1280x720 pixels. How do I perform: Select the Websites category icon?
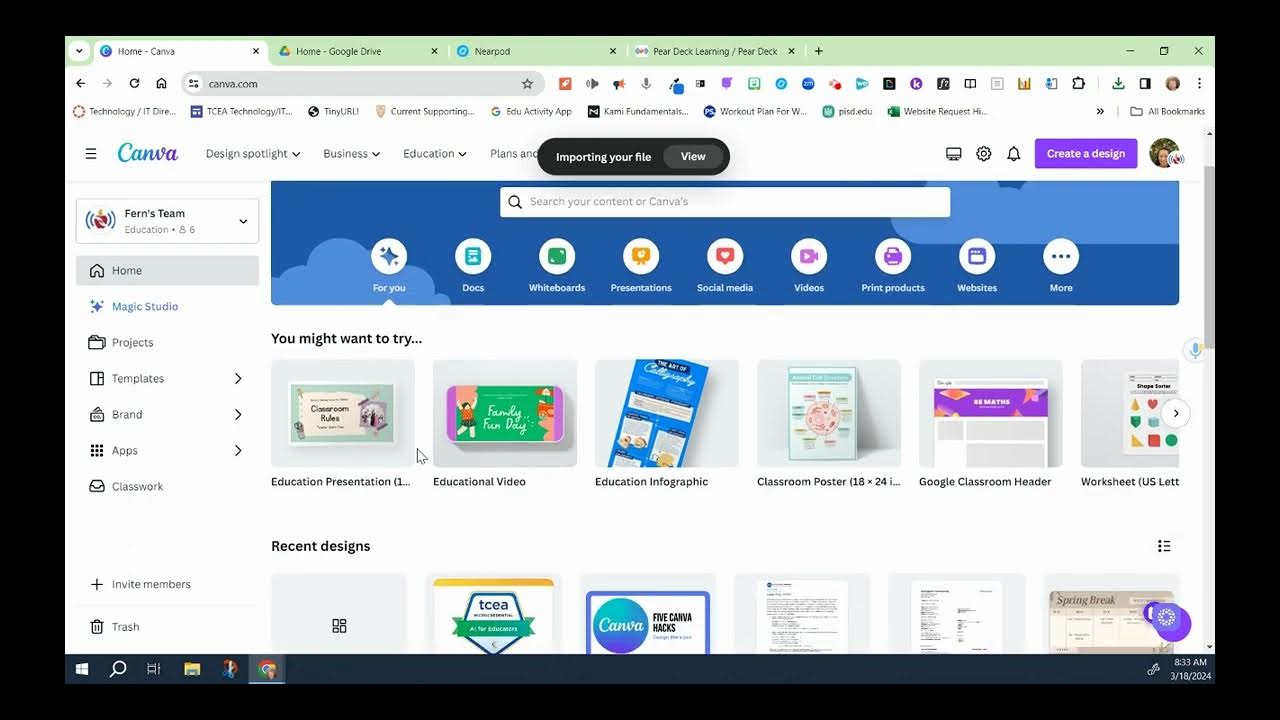(977, 257)
